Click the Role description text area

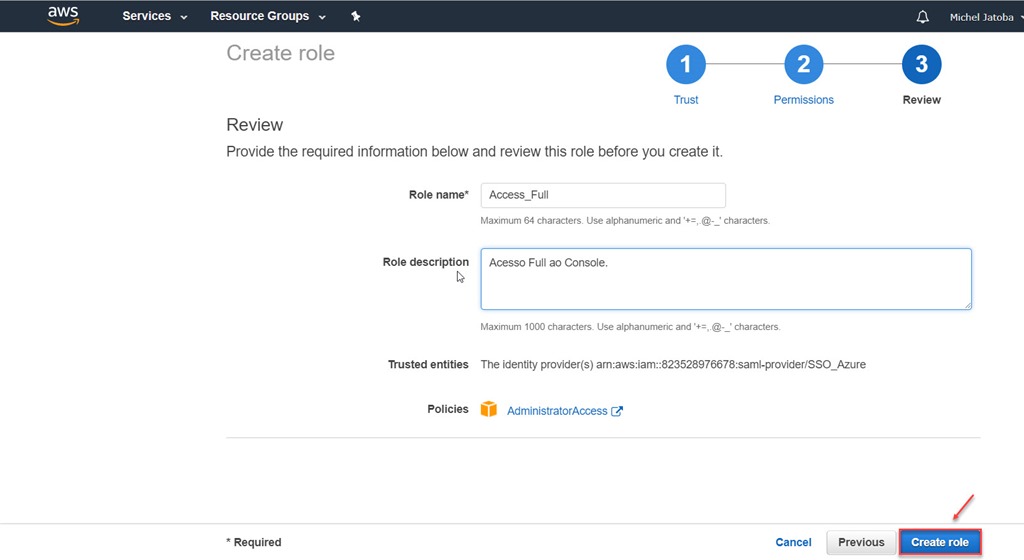click(x=726, y=279)
